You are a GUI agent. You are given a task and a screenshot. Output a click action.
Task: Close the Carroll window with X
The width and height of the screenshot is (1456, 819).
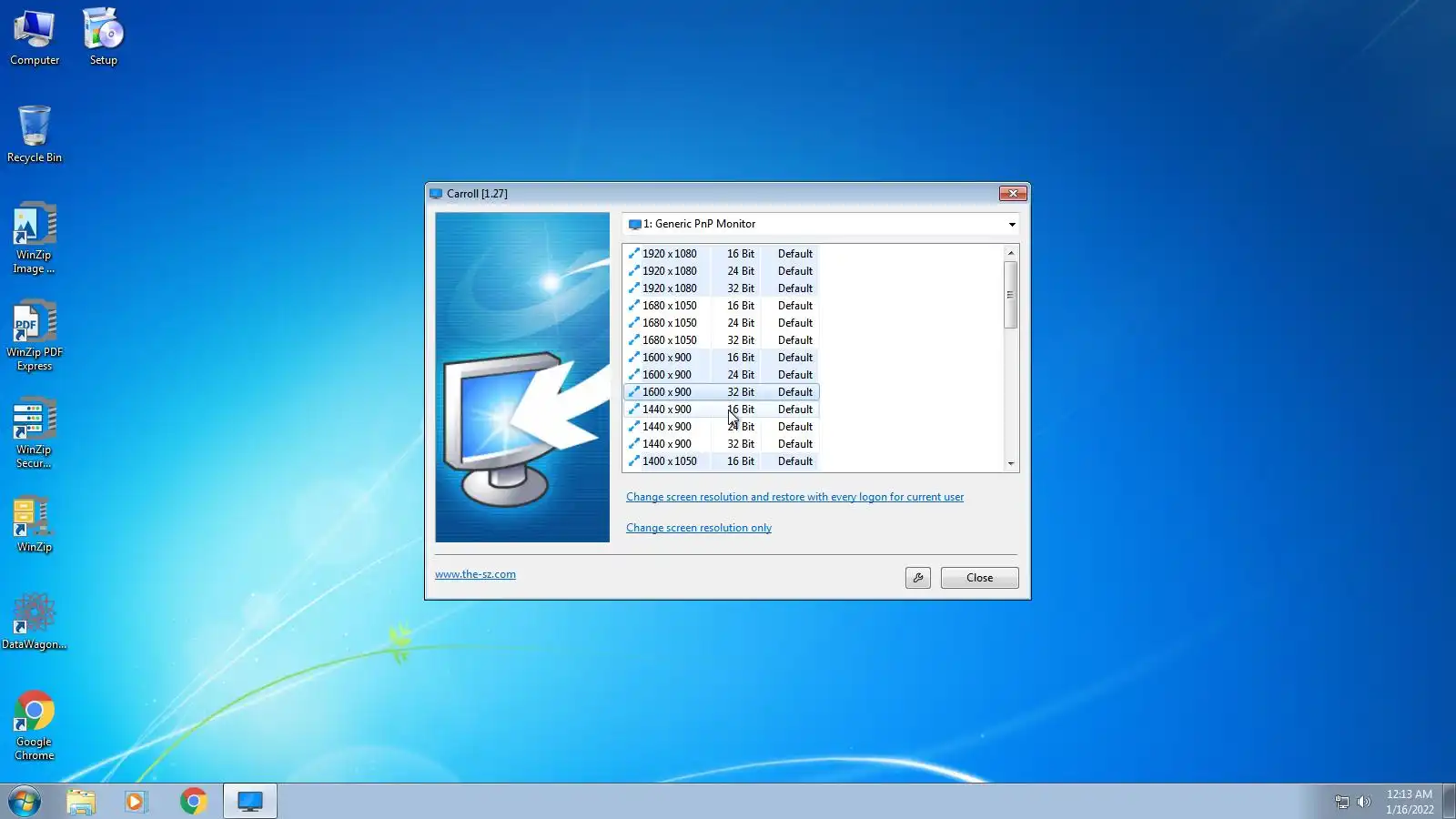1013,194
